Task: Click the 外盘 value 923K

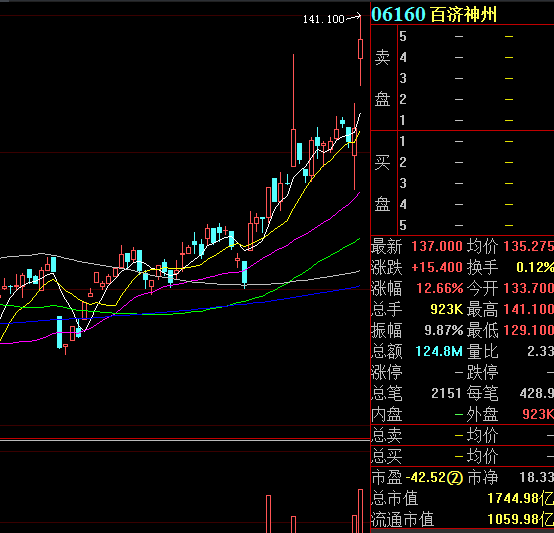Action: point(538,415)
